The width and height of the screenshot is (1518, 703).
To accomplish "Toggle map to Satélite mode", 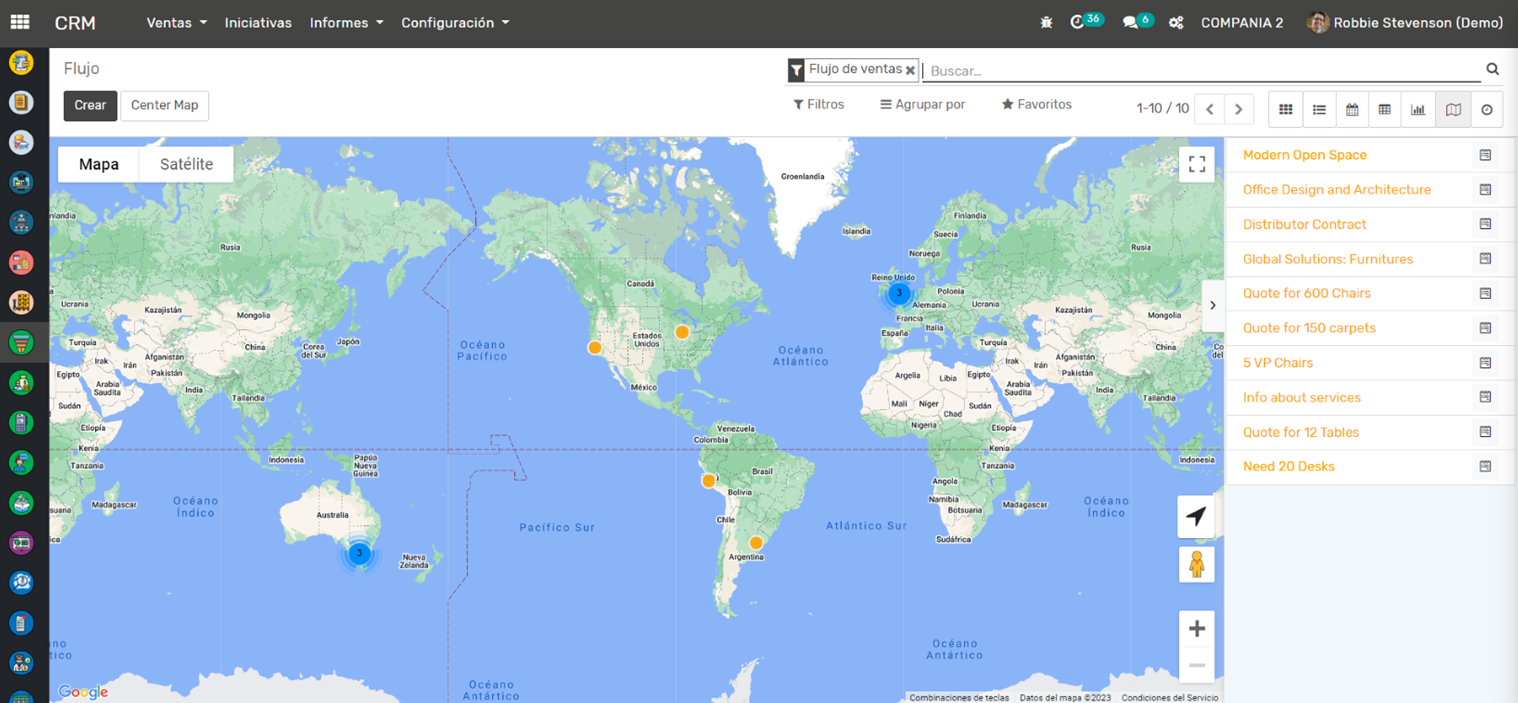I will point(186,164).
